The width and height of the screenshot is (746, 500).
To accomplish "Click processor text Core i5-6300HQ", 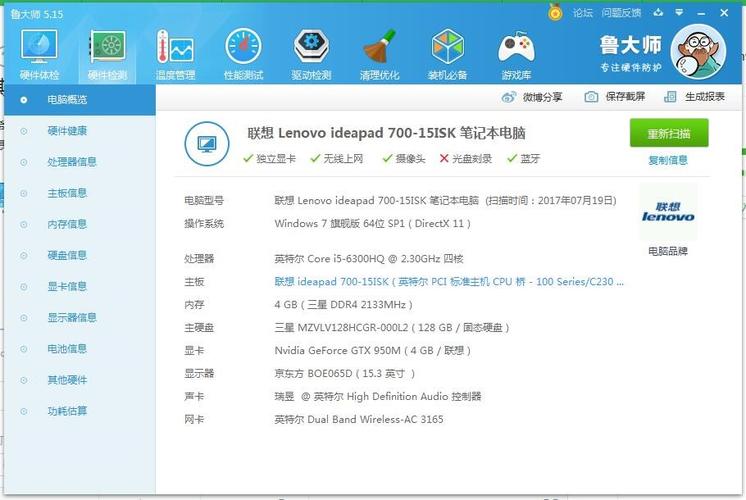I will coord(369,259).
